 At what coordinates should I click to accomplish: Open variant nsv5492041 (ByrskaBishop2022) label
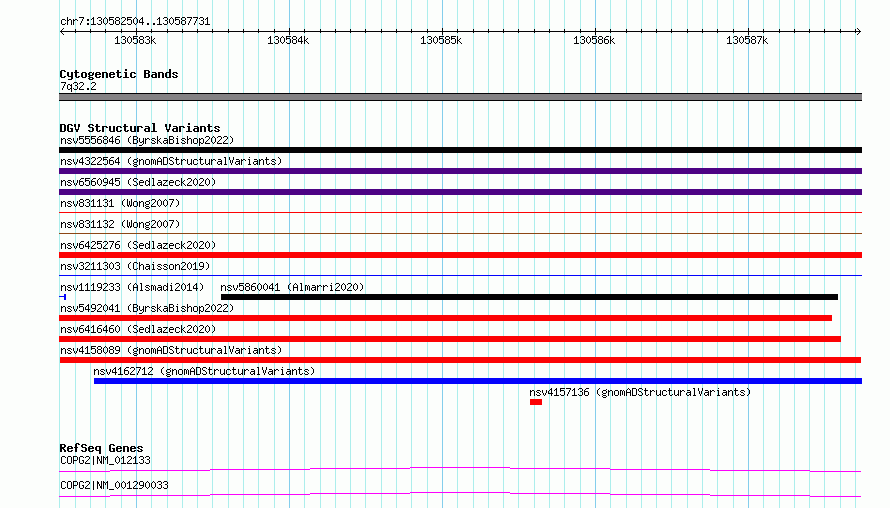[147, 308]
